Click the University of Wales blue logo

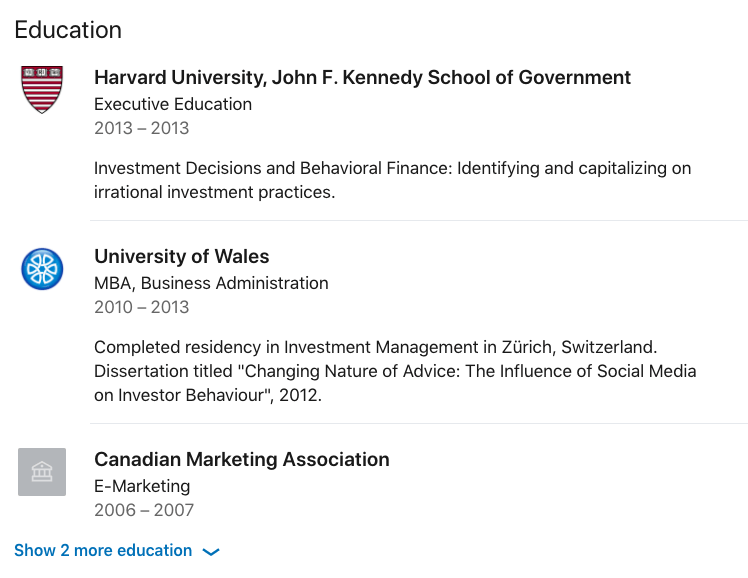42,269
